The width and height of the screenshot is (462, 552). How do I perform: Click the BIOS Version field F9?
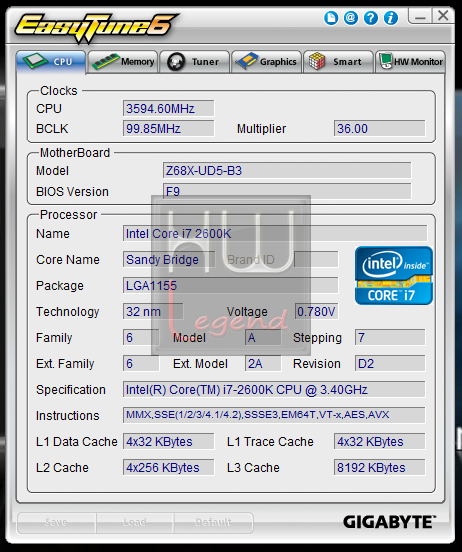pyautogui.click(x=287, y=192)
